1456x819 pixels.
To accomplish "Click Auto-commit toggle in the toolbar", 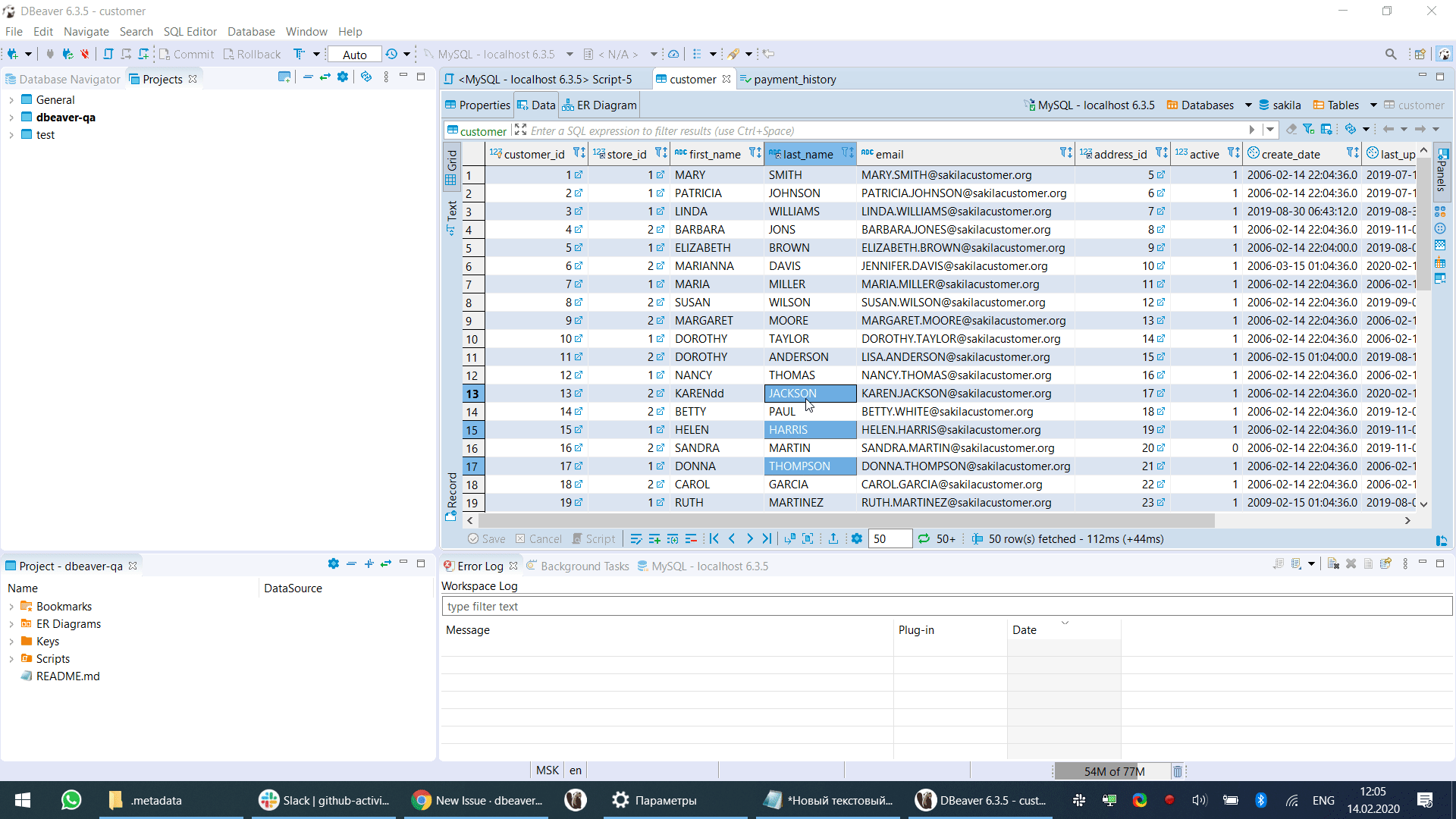I will click(x=354, y=54).
